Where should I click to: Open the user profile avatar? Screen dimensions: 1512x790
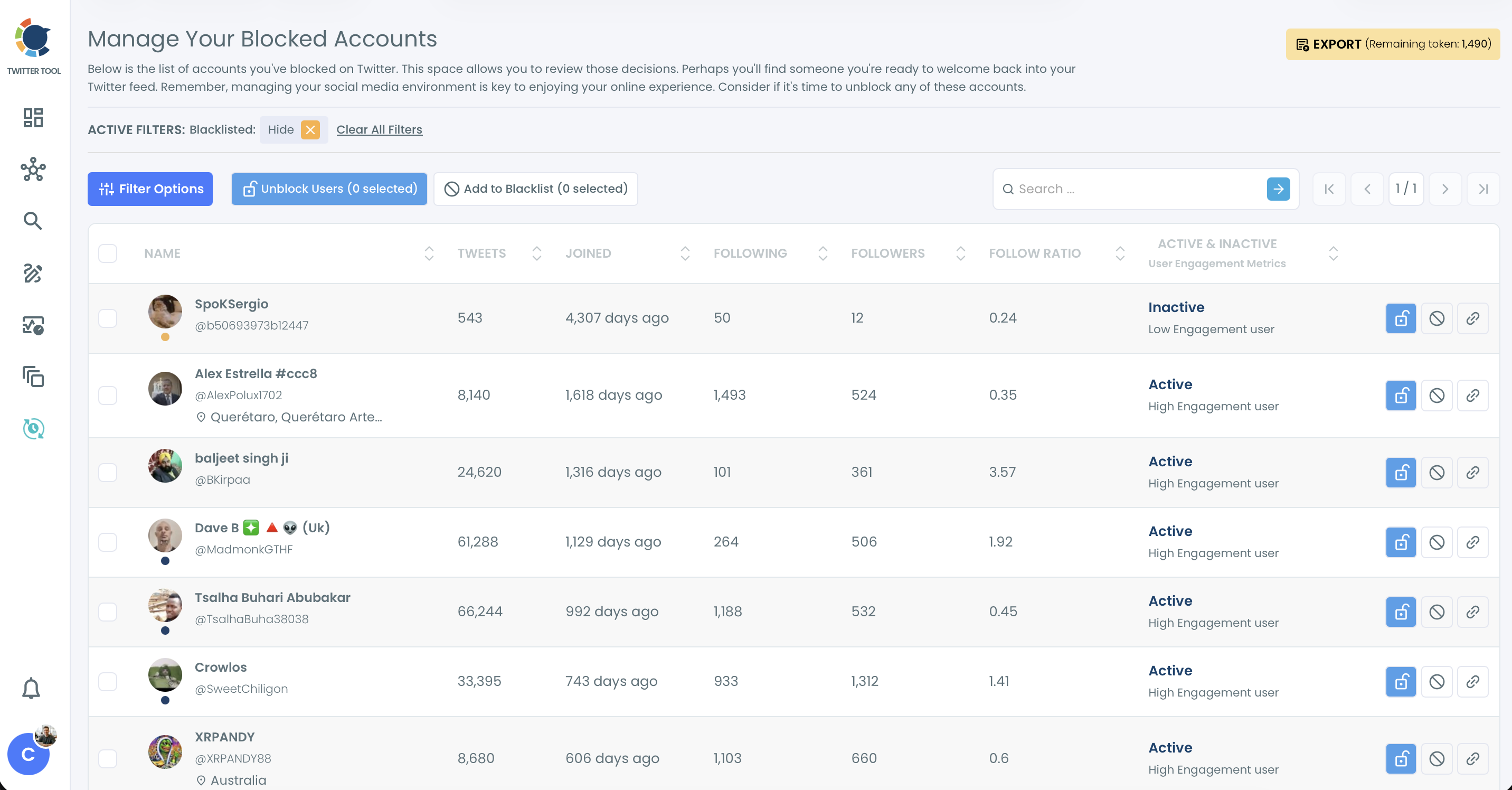coord(28,754)
